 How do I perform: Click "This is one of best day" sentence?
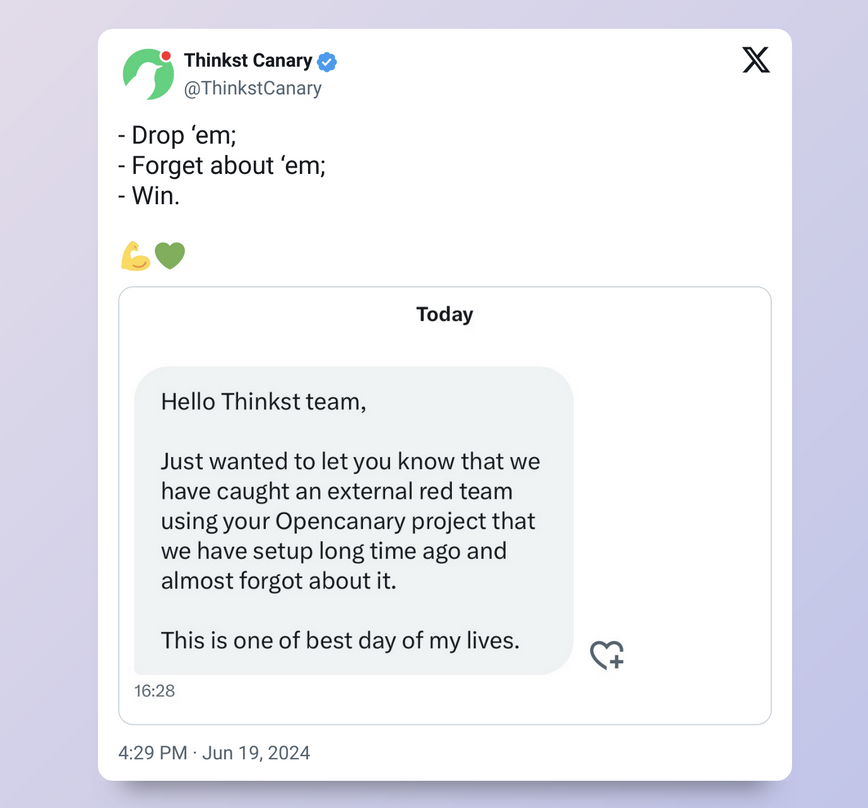click(x=340, y=641)
